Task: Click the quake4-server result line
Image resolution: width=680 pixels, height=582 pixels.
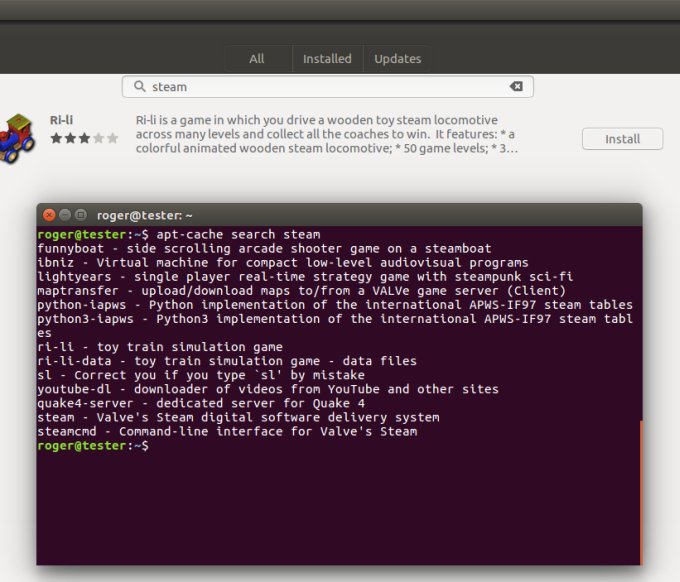Action: coord(201,403)
